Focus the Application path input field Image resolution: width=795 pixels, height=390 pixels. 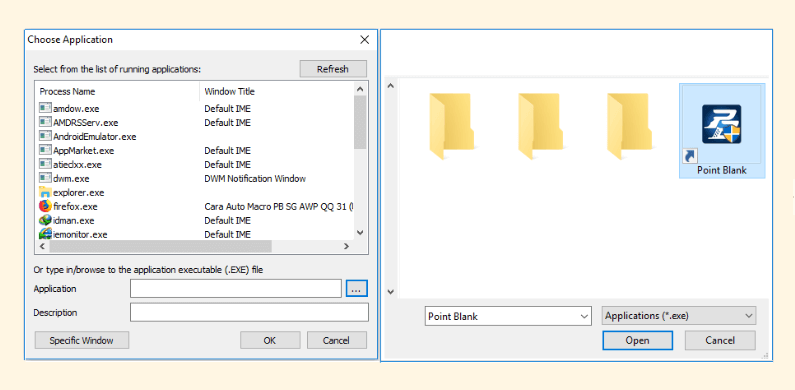pyautogui.click(x=236, y=289)
